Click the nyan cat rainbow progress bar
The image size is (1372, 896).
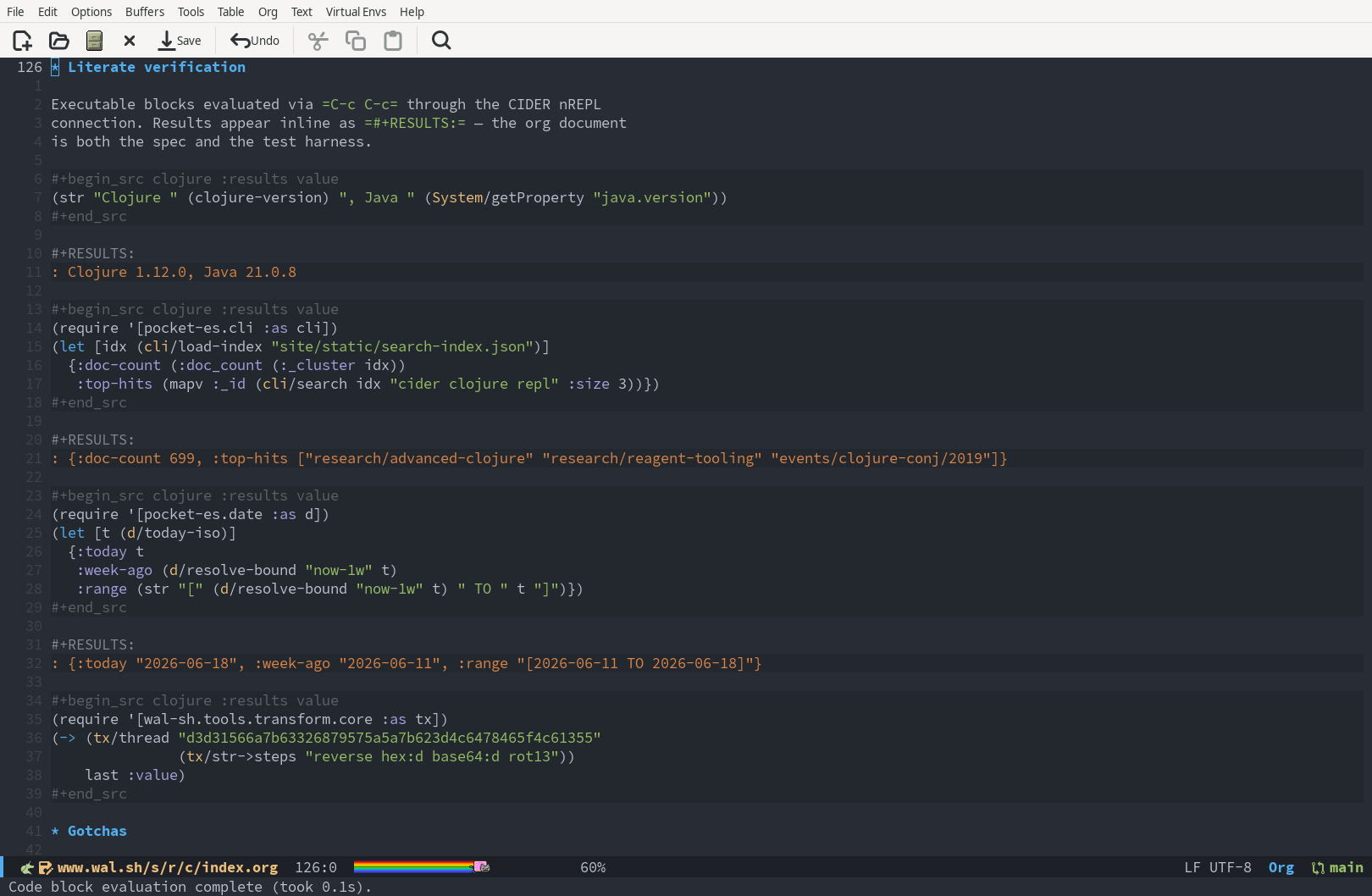pos(422,867)
